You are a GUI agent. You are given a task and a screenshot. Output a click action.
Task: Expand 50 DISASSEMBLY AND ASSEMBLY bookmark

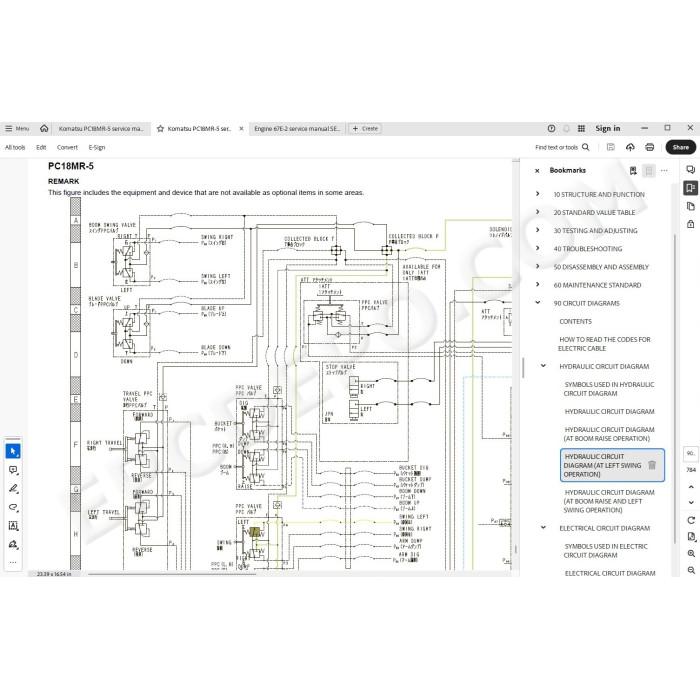coord(538,266)
